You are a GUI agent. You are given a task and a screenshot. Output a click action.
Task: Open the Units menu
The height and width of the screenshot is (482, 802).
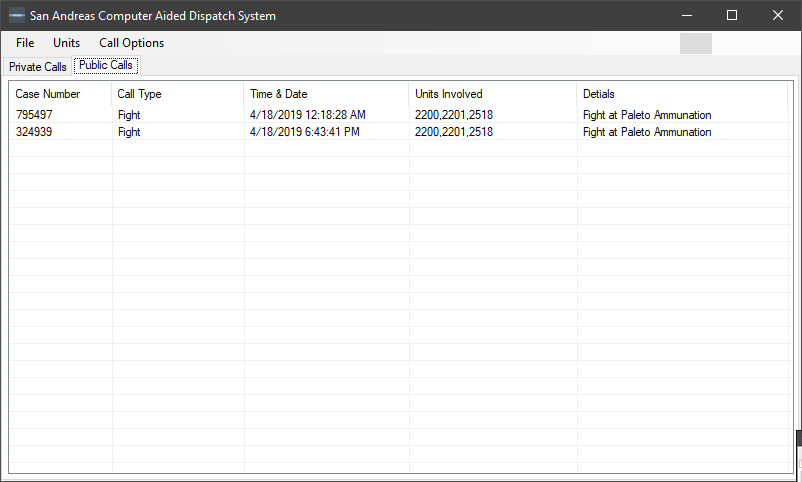pyautogui.click(x=67, y=43)
